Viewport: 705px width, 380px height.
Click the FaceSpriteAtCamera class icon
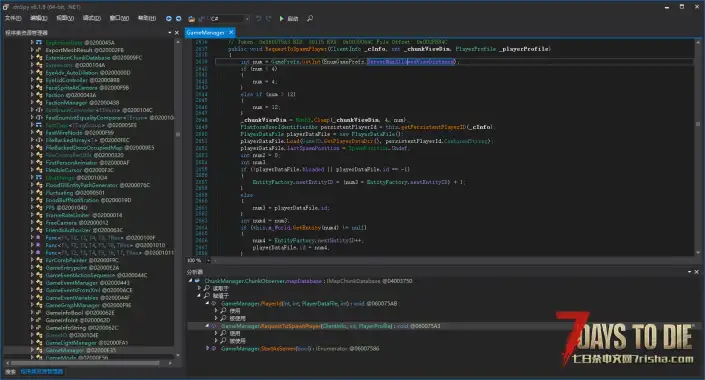39,88
